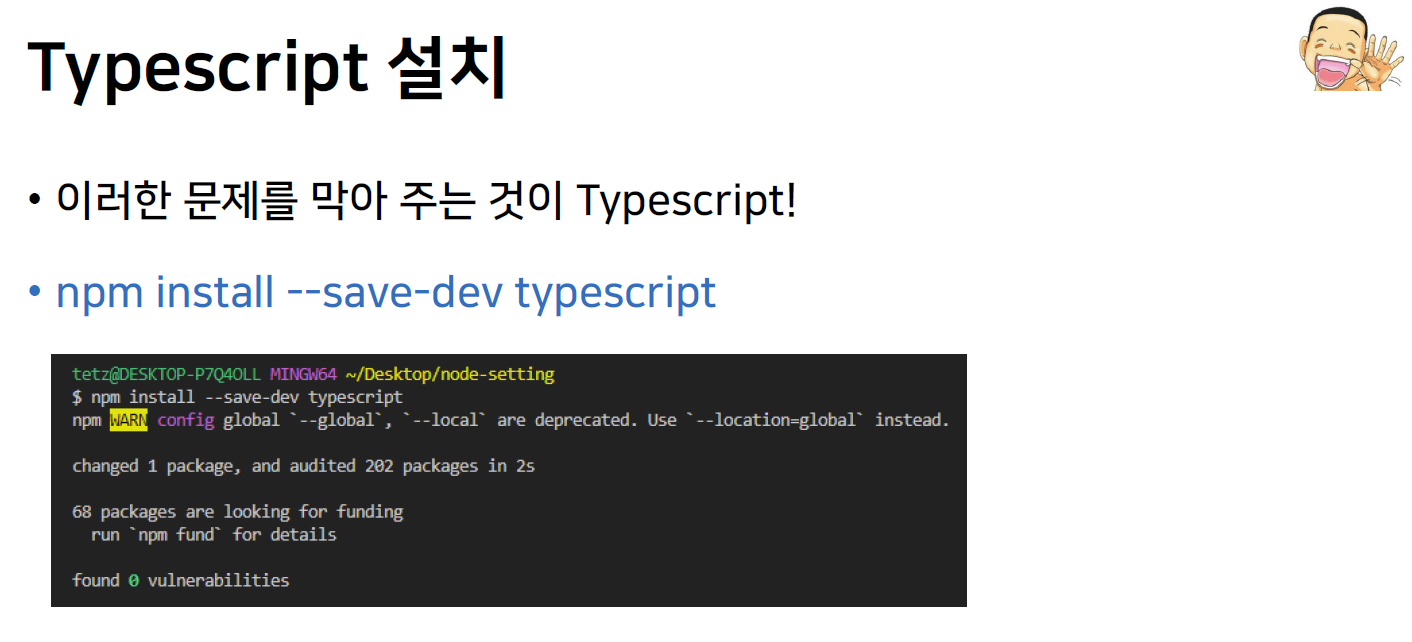1412x642 pixels.
Task: Click the line "found 0 vulnerabilities"
Action: pos(181,580)
